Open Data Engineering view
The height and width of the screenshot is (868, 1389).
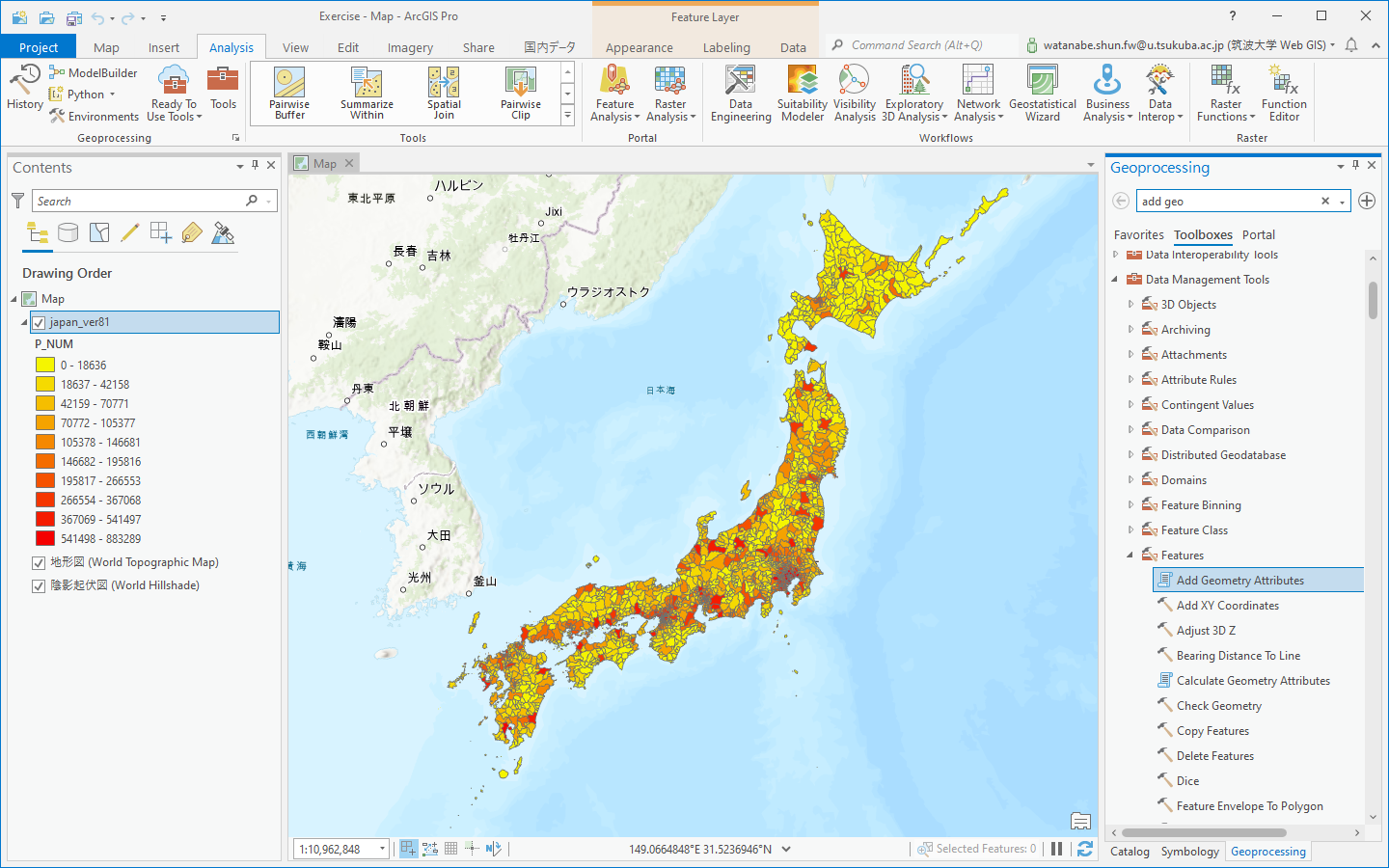pos(741,94)
